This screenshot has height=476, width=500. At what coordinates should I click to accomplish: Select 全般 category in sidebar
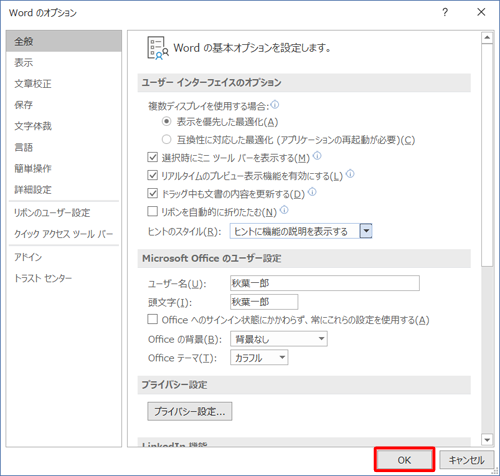pos(64,41)
